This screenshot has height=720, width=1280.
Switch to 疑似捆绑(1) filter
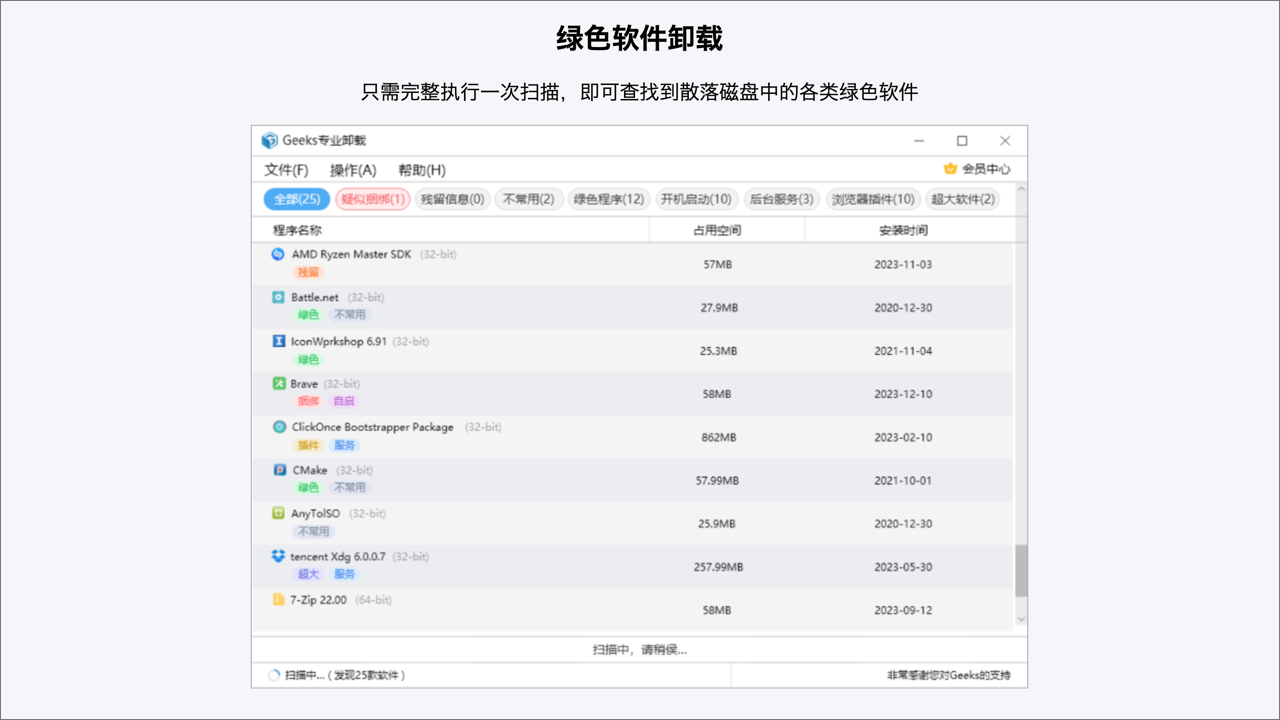(372, 199)
